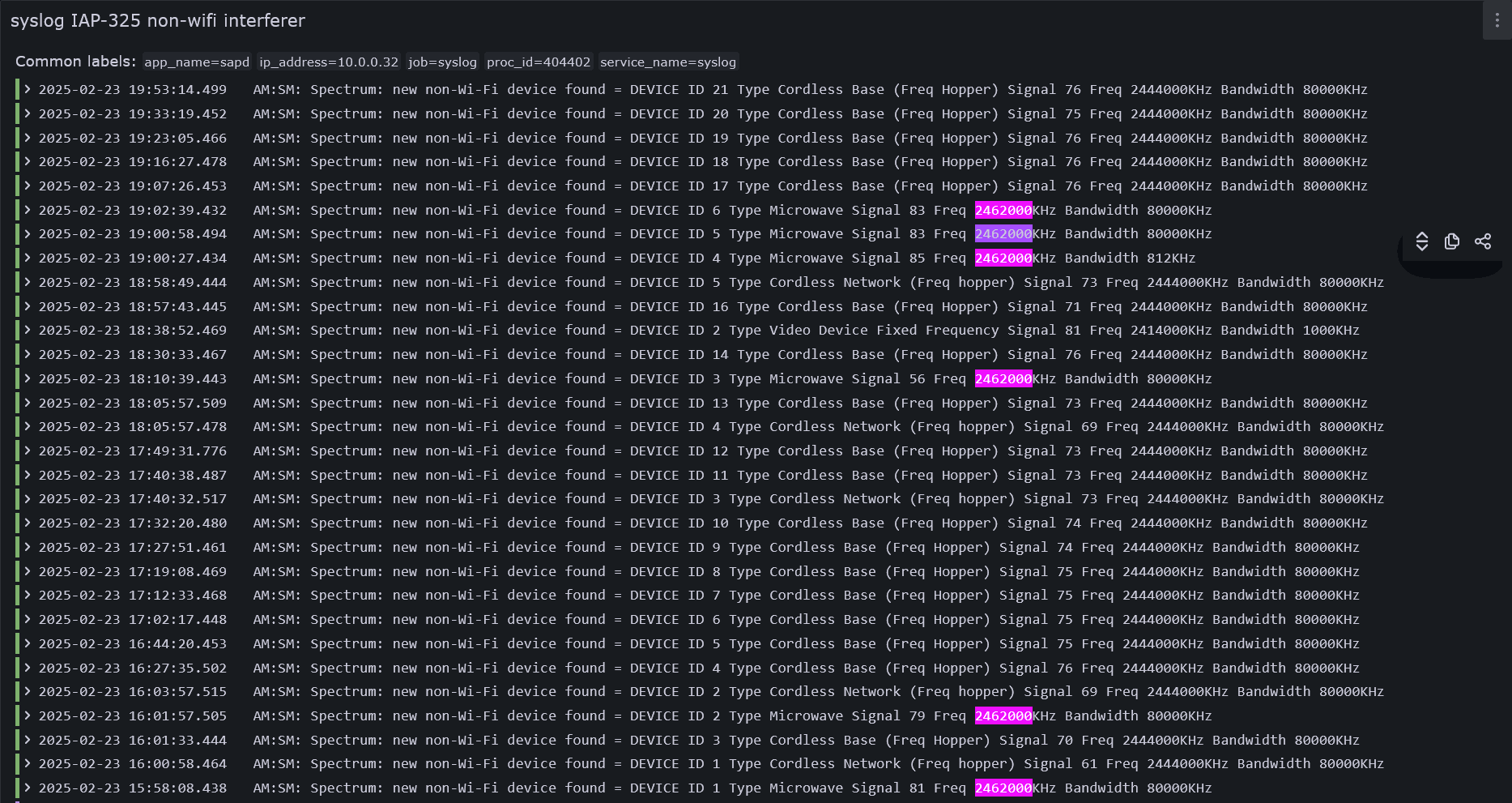Select the job=syslog label tag
The height and width of the screenshot is (803, 1512).
pos(442,62)
